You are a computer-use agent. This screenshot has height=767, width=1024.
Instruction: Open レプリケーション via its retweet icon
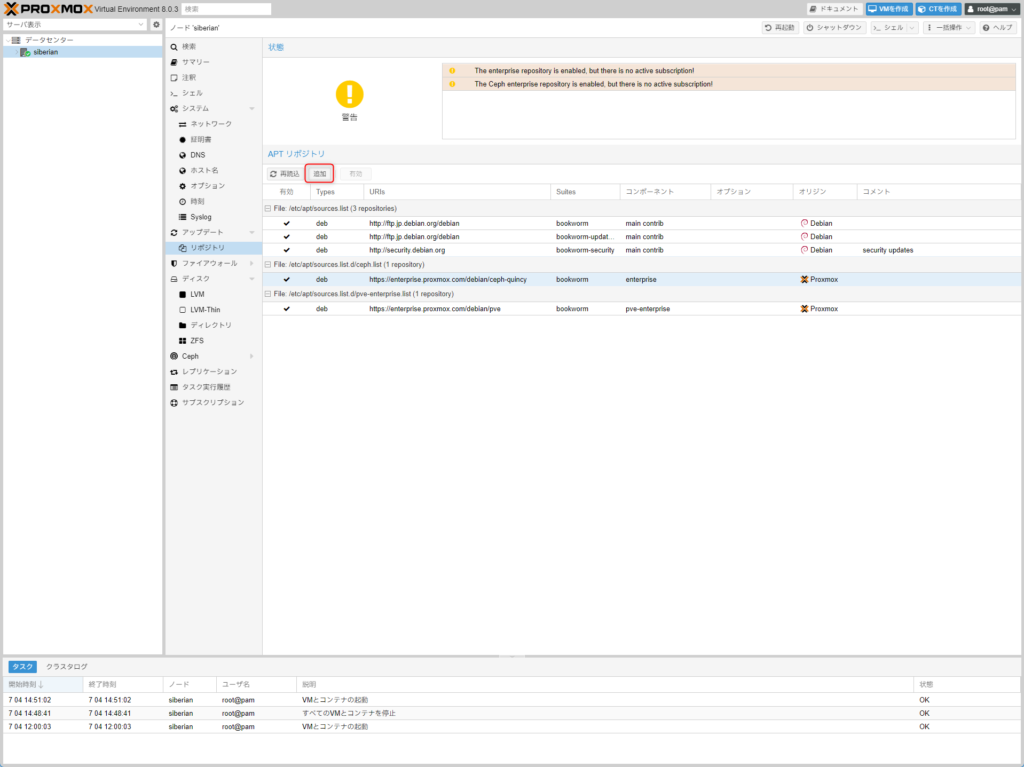[x=174, y=372]
